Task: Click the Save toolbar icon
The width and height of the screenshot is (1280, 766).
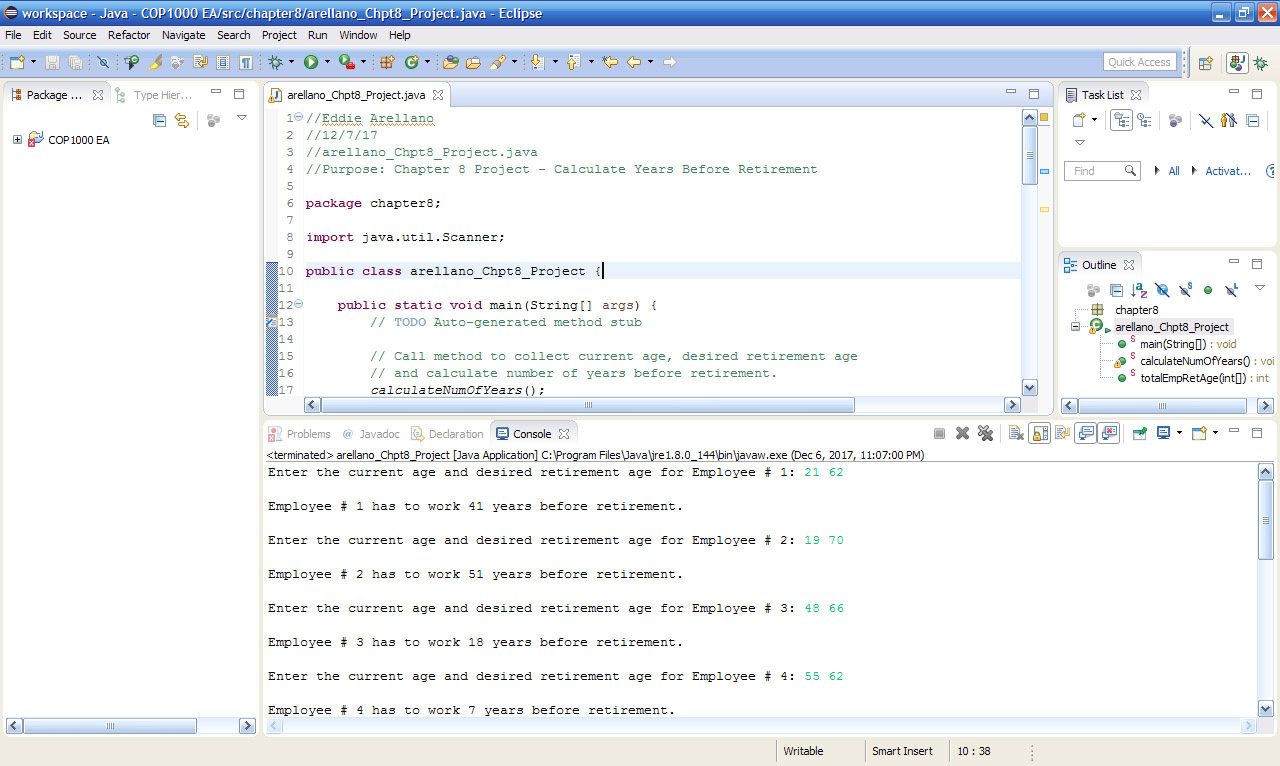Action: pos(52,62)
